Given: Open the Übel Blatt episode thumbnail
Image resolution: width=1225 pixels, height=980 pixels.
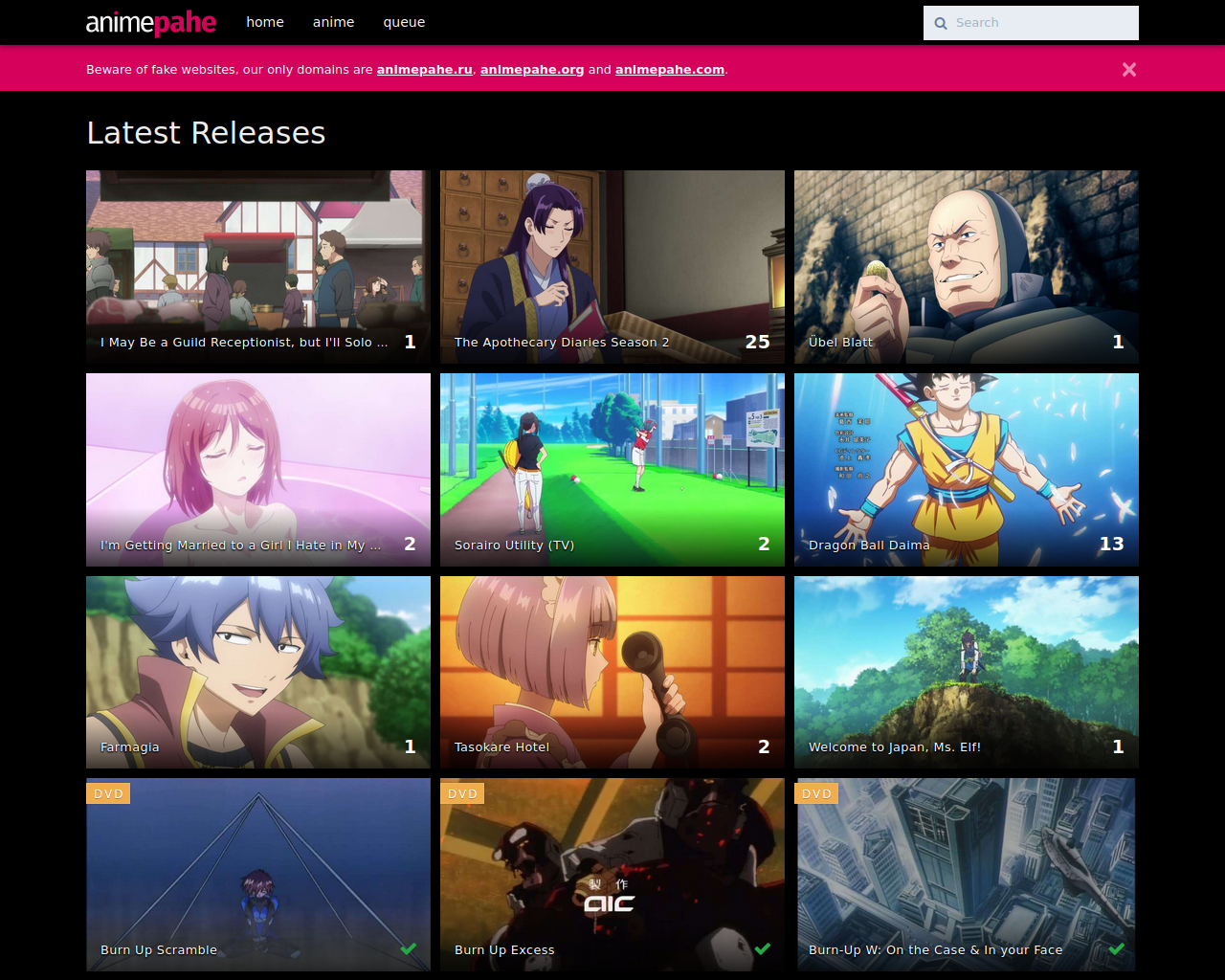Looking at the screenshot, I should point(967,267).
